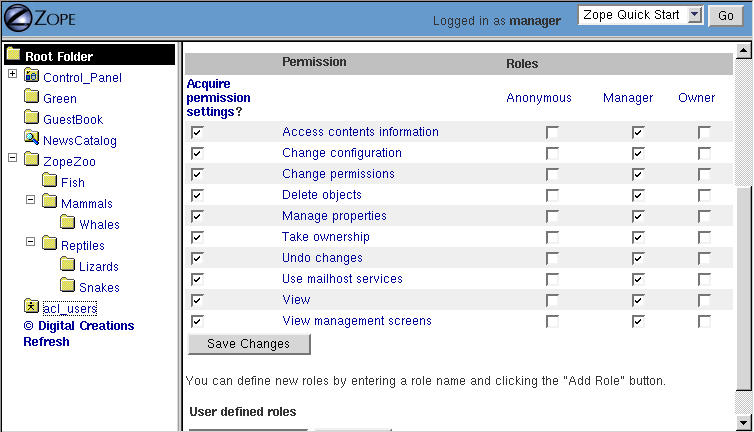Click the Whales folder icon
The image size is (754, 432).
click(x=68, y=223)
